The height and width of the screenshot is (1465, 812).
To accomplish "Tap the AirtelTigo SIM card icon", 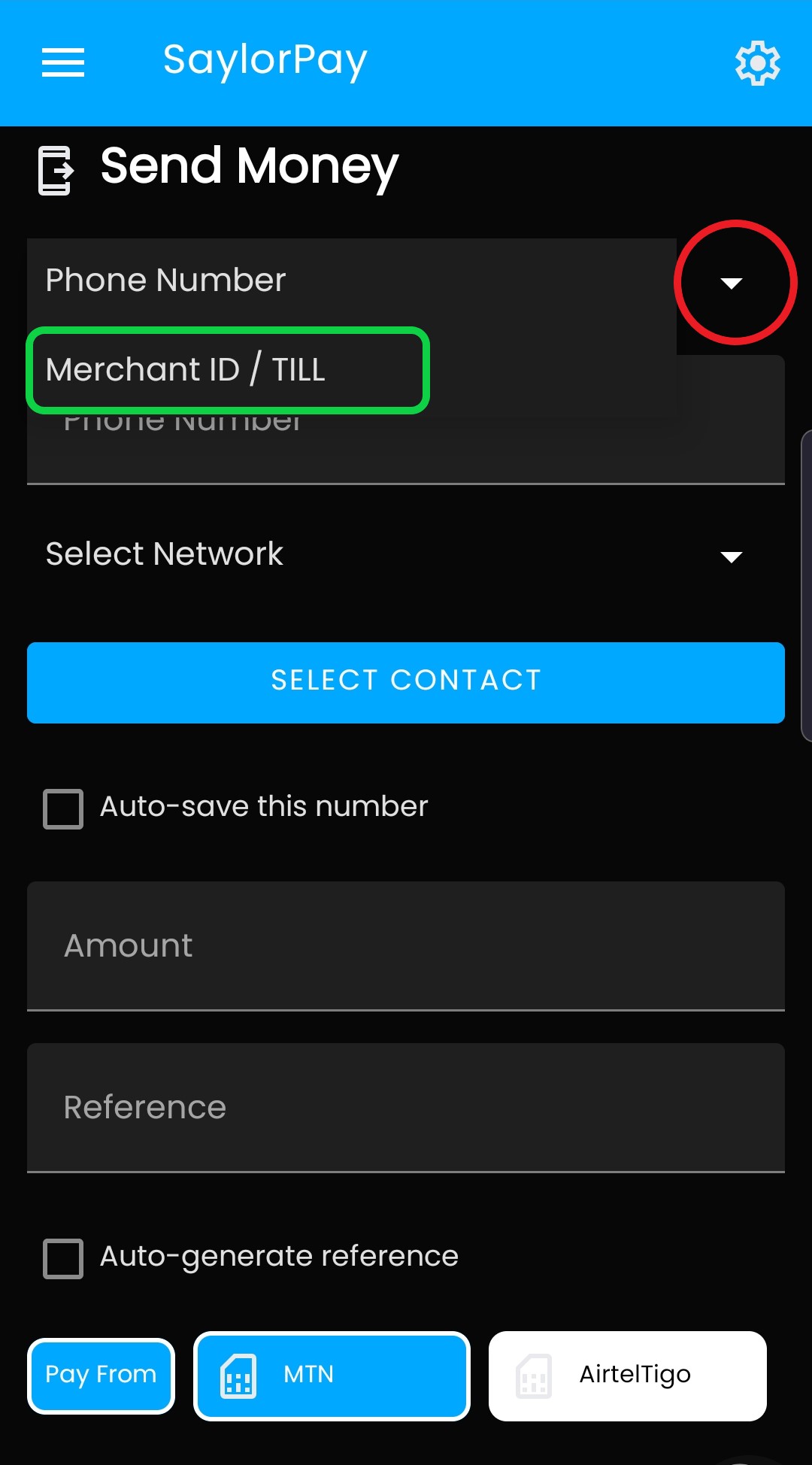I will coord(534,1376).
